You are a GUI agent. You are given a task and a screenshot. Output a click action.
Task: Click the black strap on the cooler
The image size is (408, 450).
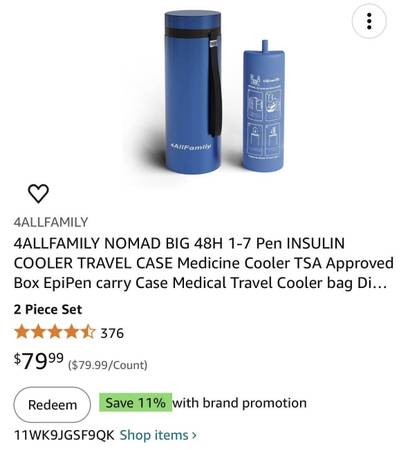(x=214, y=83)
